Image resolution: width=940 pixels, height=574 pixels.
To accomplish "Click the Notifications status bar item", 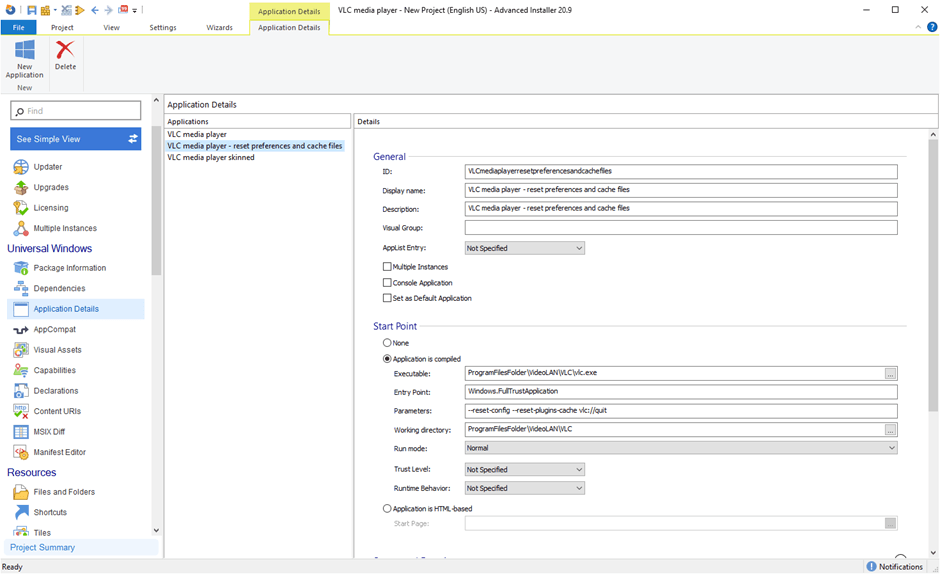I will click(894, 566).
